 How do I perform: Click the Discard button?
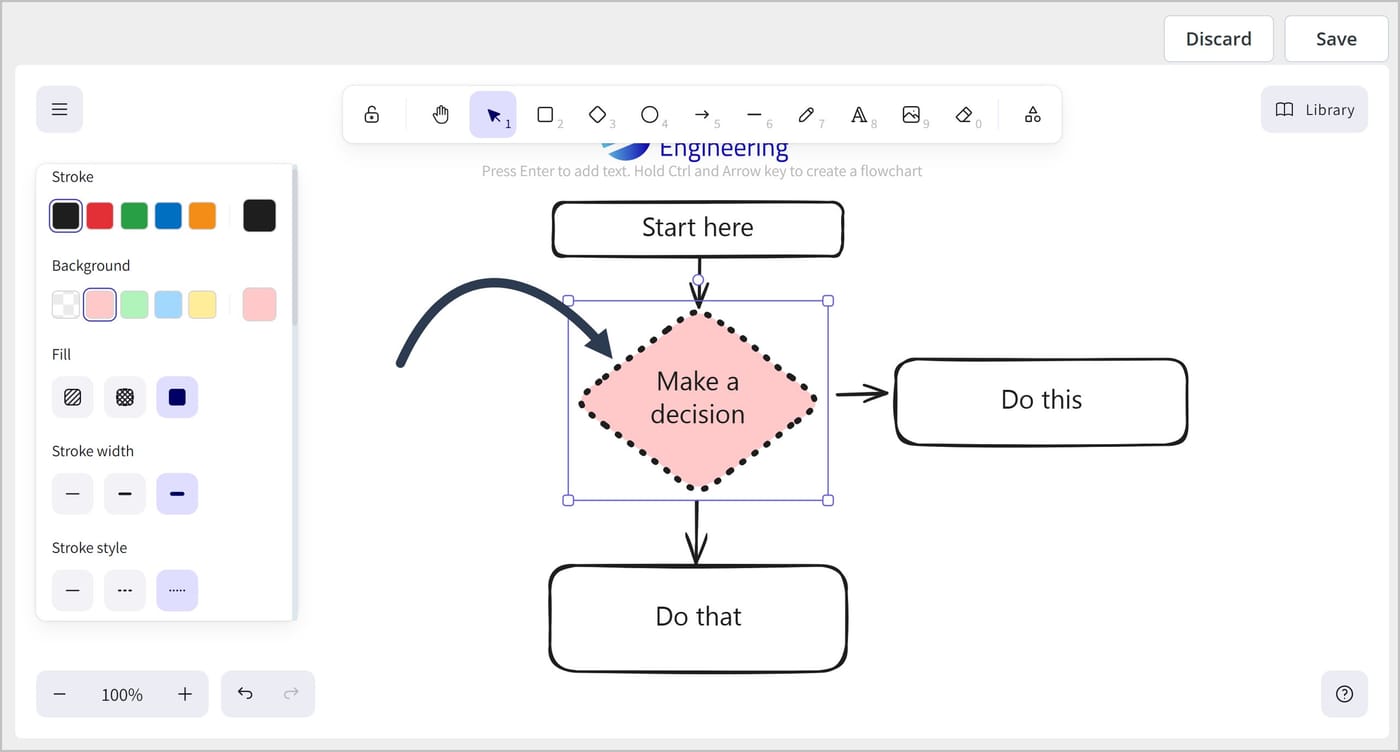click(1218, 39)
